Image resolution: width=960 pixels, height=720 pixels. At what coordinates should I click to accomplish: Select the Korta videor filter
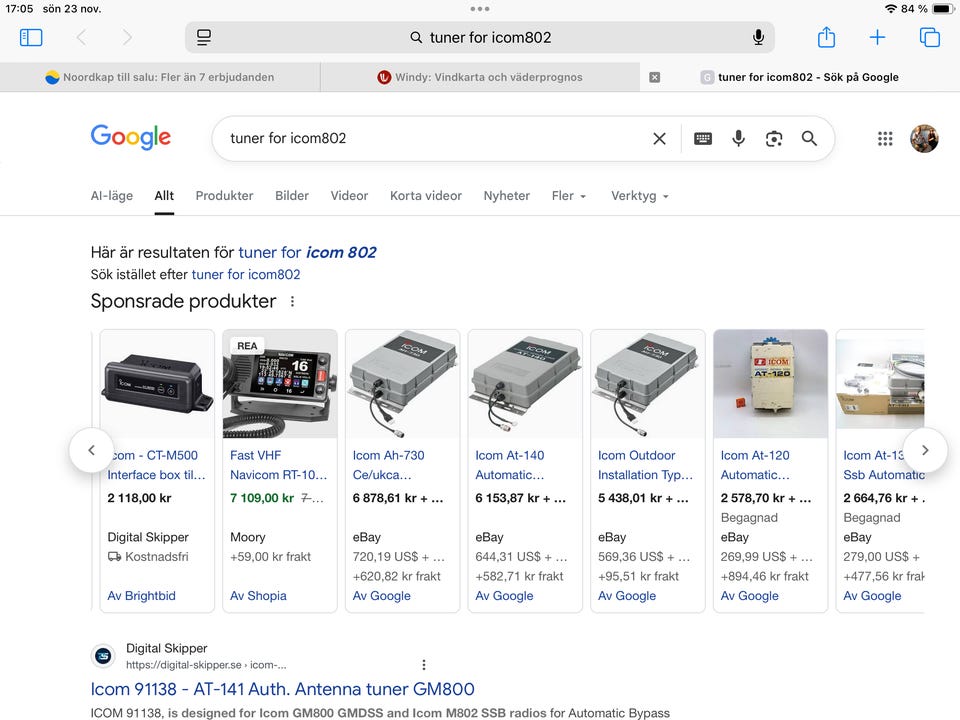point(426,195)
